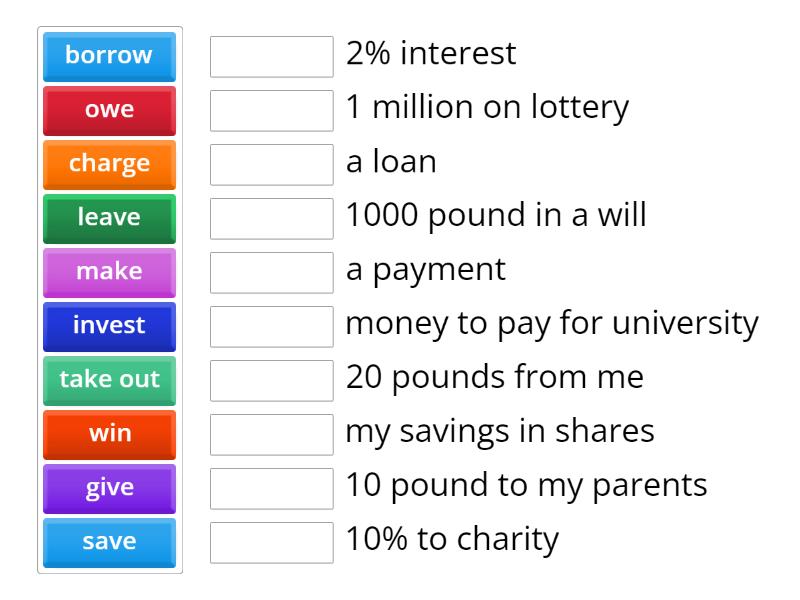Click the "take out" word tile
This screenshot has width=800, height=600.
[x=109, y=380]
